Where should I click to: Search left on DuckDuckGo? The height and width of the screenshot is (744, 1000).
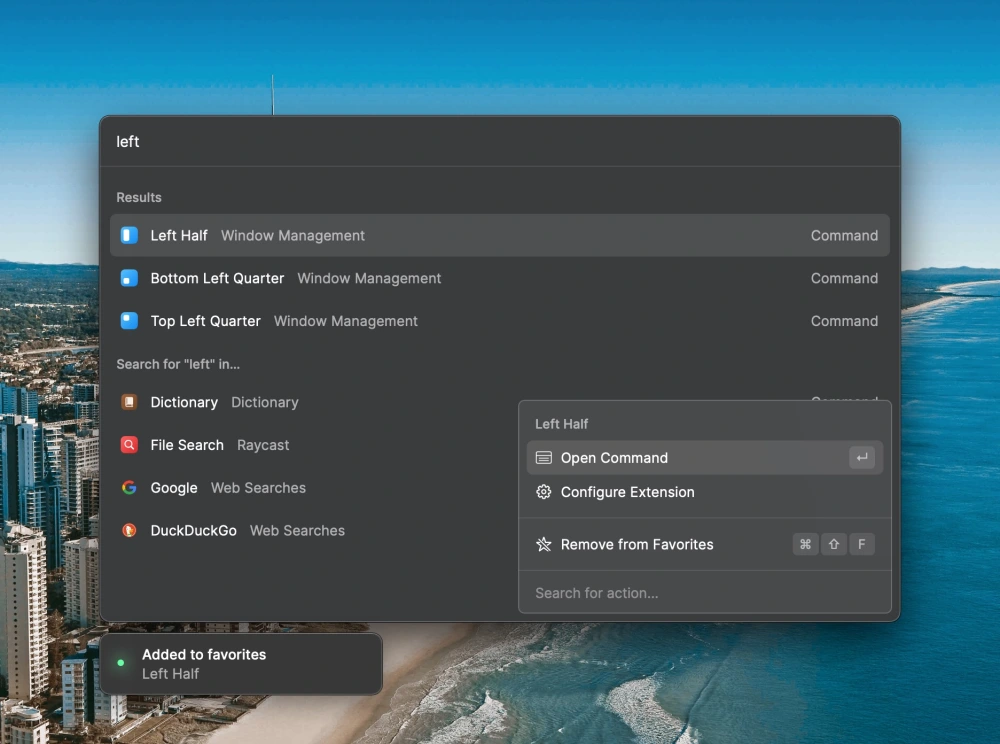pos(312,530)
